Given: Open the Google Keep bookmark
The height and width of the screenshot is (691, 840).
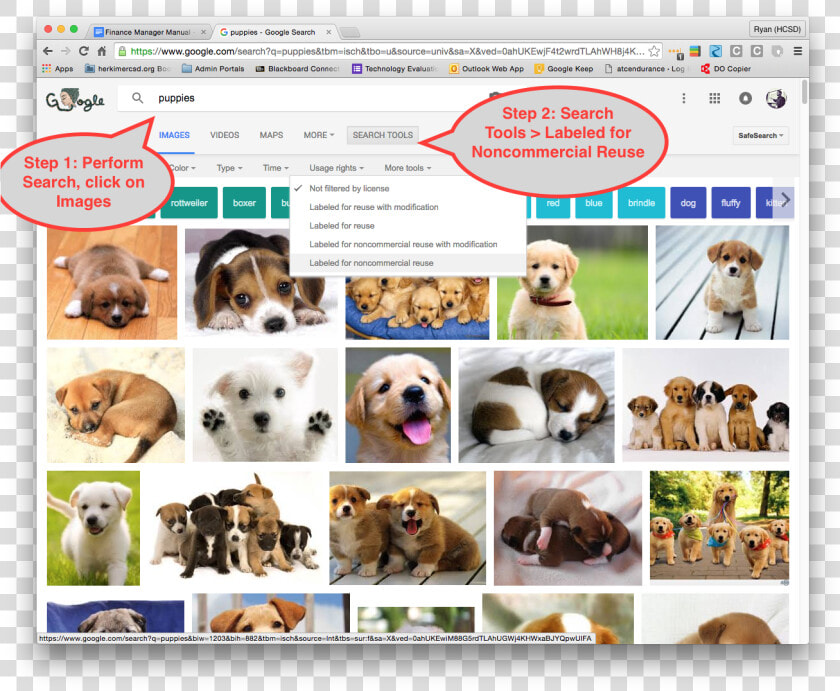Looking at the screenshot, I should pos(564,69).
